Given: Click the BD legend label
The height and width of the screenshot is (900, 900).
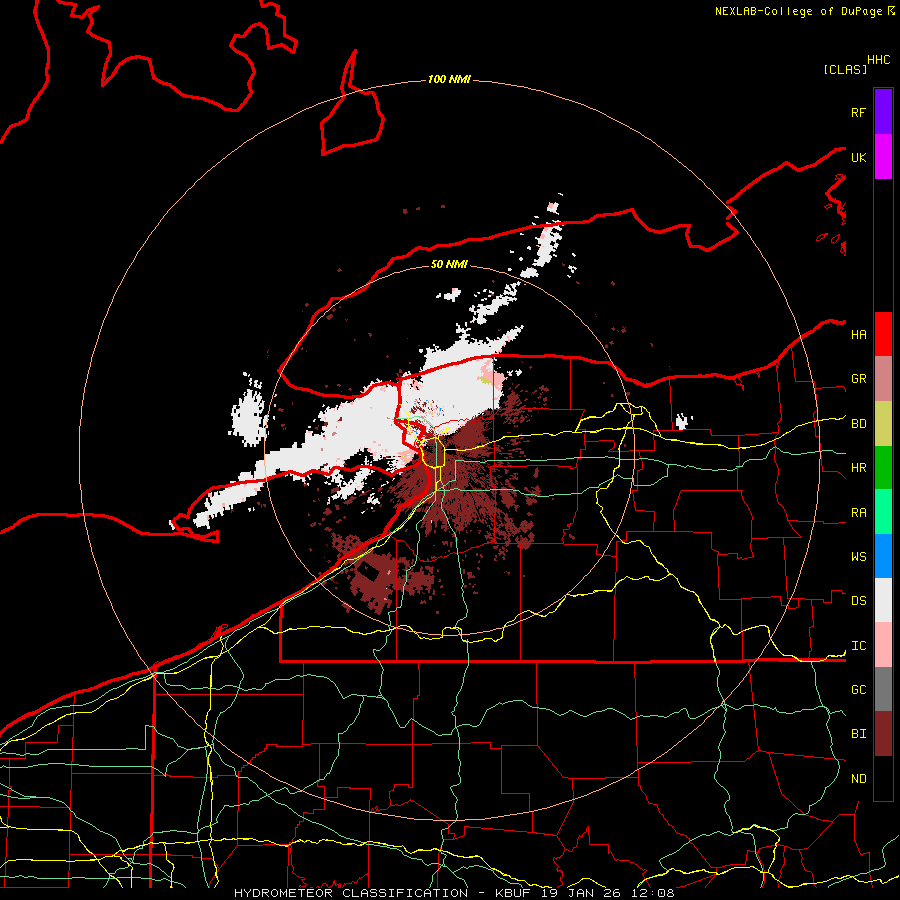Looking at the screenshot, I should tap(858, 424).
